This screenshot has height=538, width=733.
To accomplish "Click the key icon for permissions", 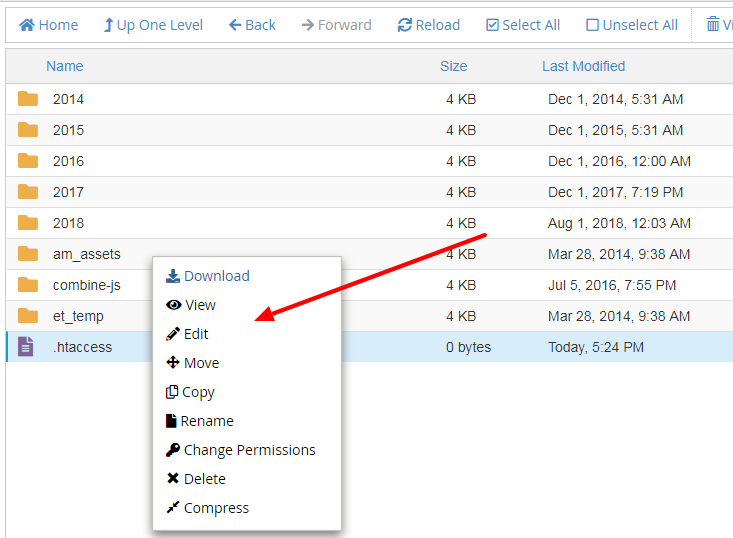I will [173, 450].
